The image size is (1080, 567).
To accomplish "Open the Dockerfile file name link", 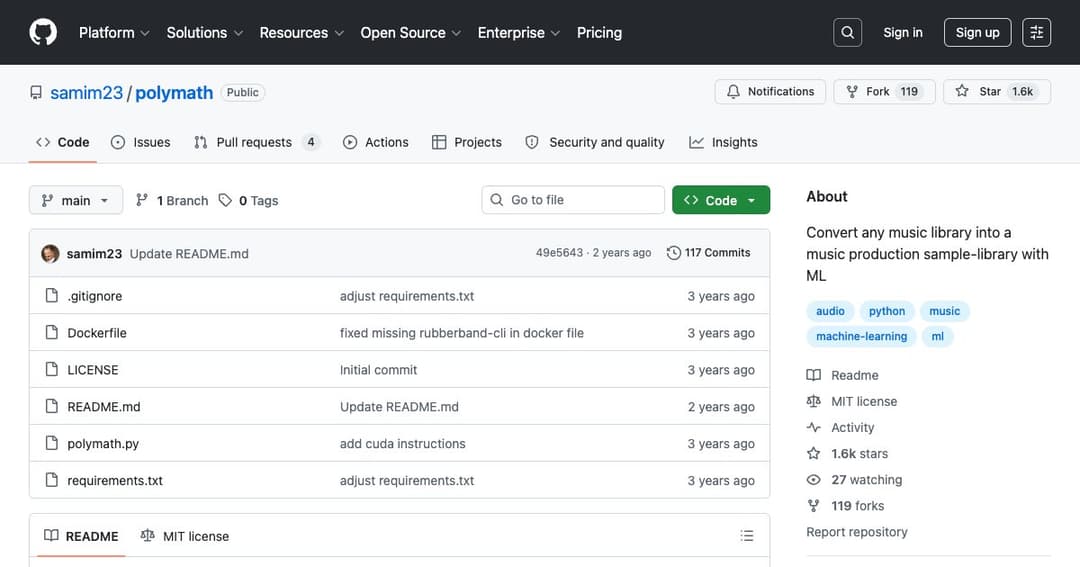I will 97,333.
